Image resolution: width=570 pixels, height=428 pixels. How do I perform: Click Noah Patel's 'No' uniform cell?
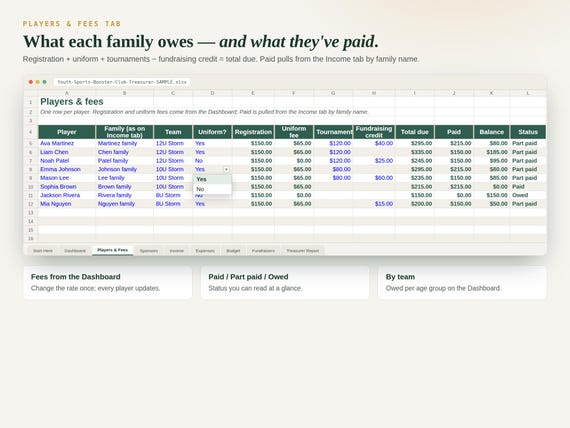coord(212,161)
